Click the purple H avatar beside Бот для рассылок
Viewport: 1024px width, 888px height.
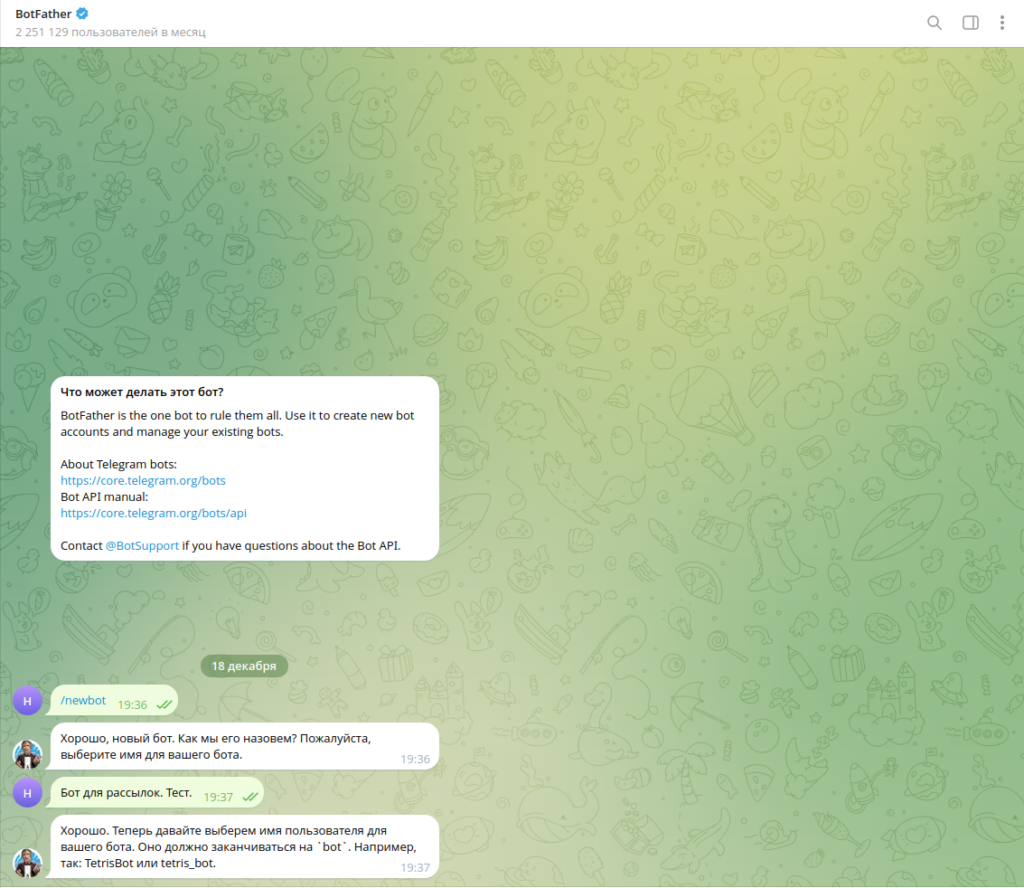point(27,793)
